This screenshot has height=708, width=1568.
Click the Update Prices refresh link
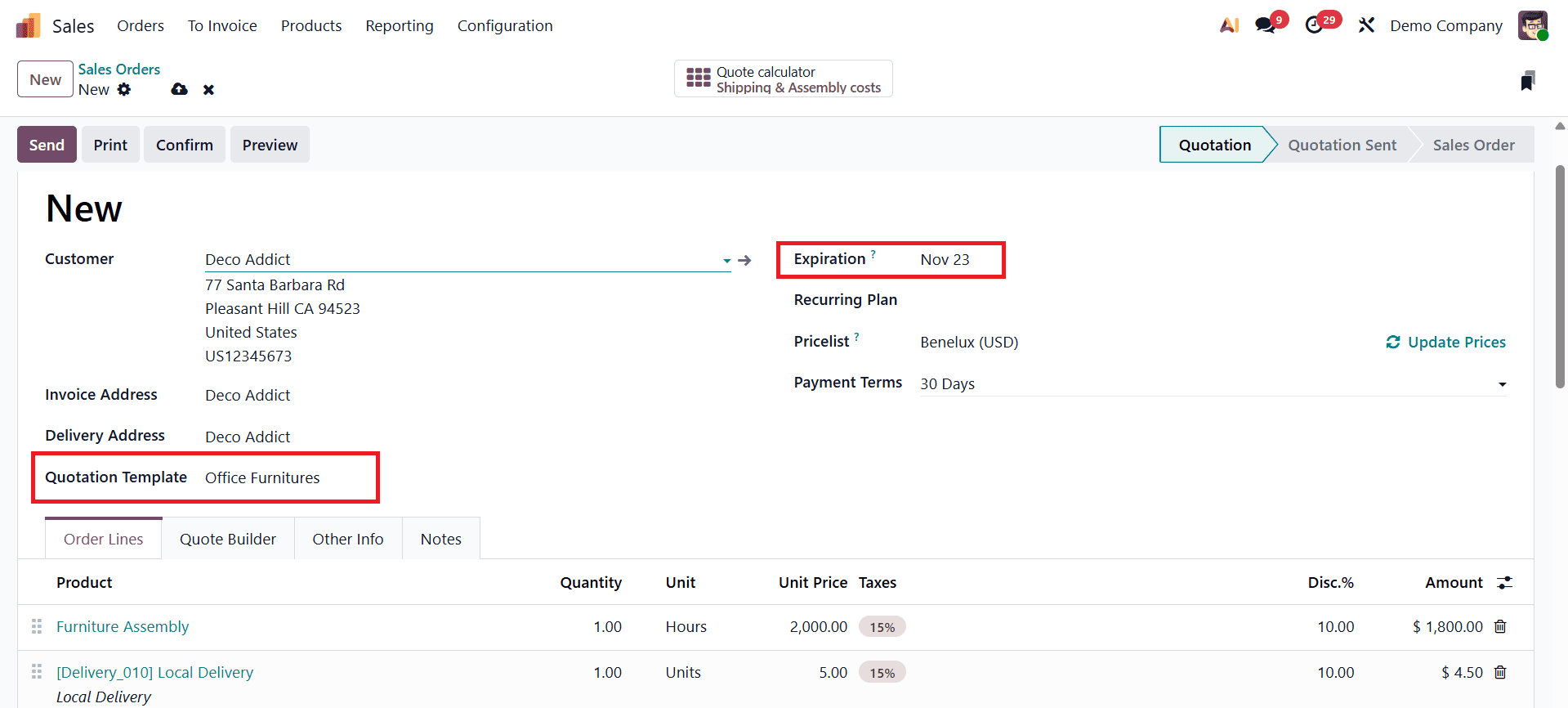1445,342
